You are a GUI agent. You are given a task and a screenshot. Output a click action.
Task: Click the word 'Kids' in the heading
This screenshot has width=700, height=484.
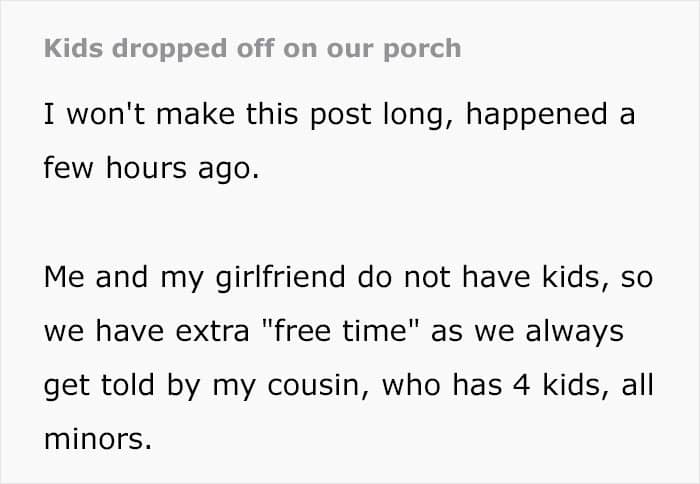click(73, 48)
